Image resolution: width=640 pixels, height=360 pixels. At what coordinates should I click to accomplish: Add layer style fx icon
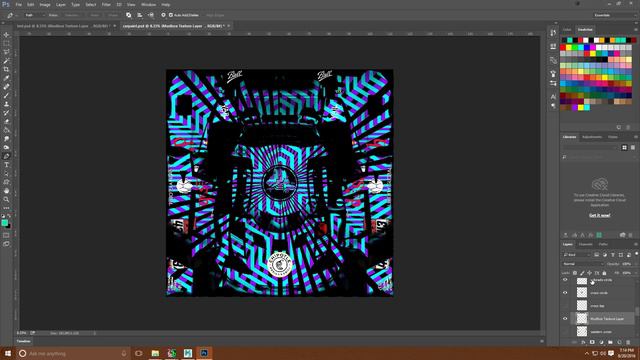[x=583, y=342]
